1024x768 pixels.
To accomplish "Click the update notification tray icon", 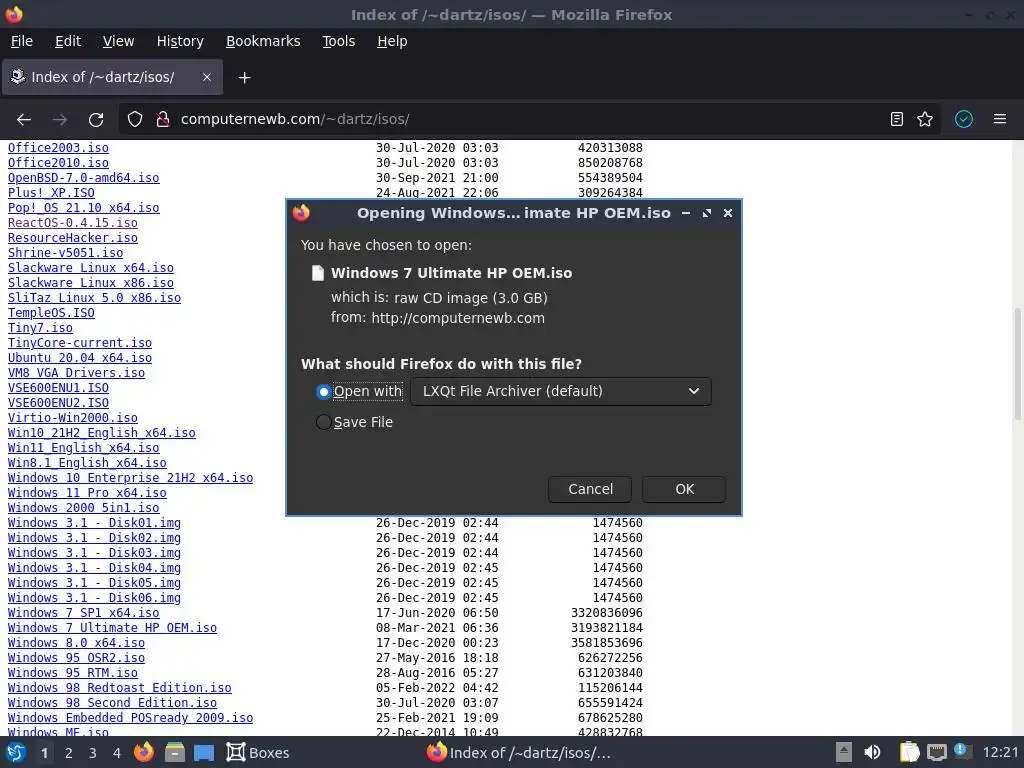I will [x=961, y=751].
